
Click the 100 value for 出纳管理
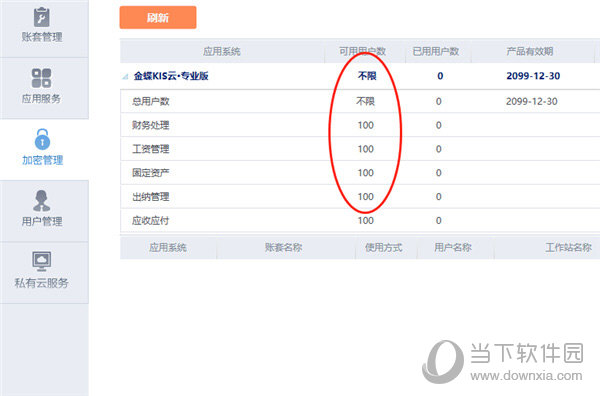pyautogui.click(x=365, y=197)
